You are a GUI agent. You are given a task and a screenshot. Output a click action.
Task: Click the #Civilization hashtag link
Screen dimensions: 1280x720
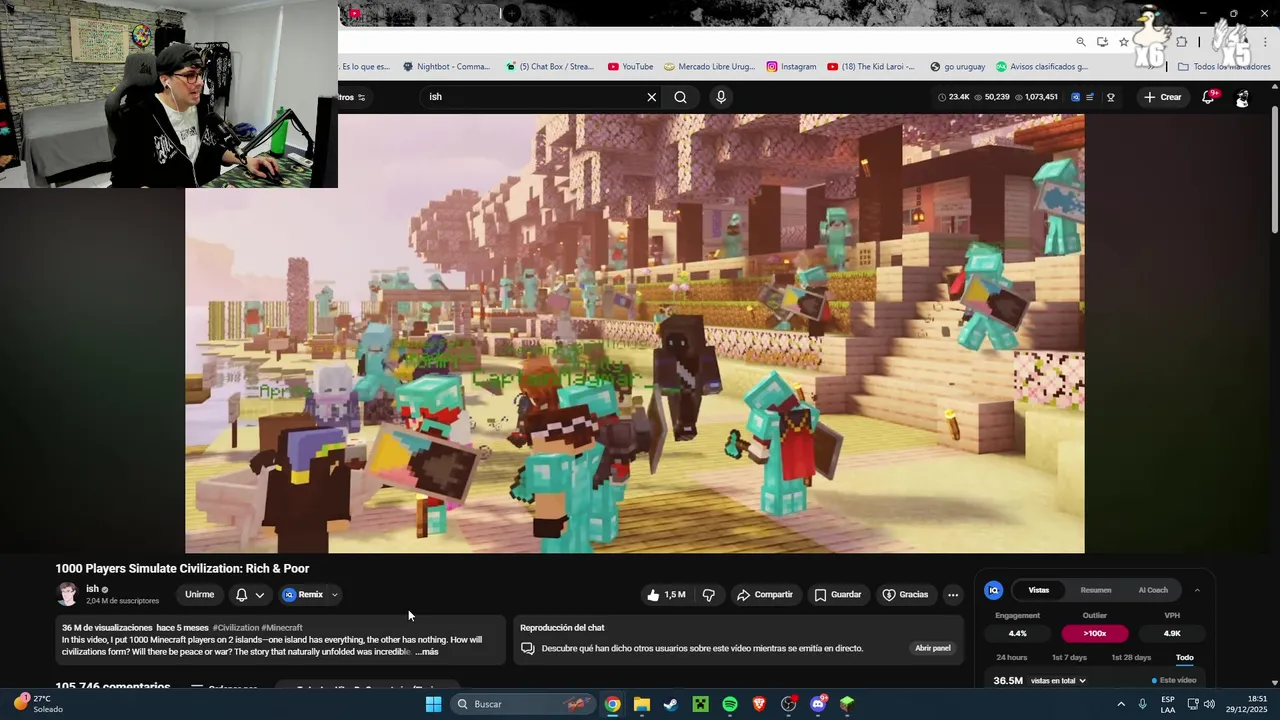point(236,628)
